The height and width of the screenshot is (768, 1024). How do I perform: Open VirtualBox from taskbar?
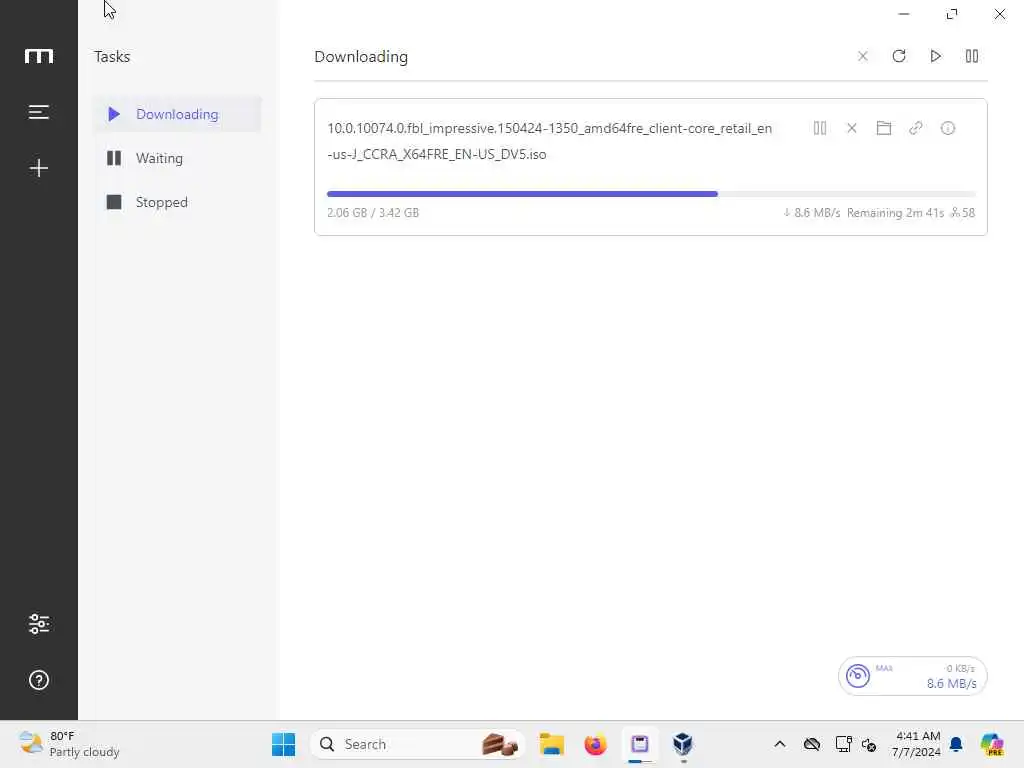(683, 744)
